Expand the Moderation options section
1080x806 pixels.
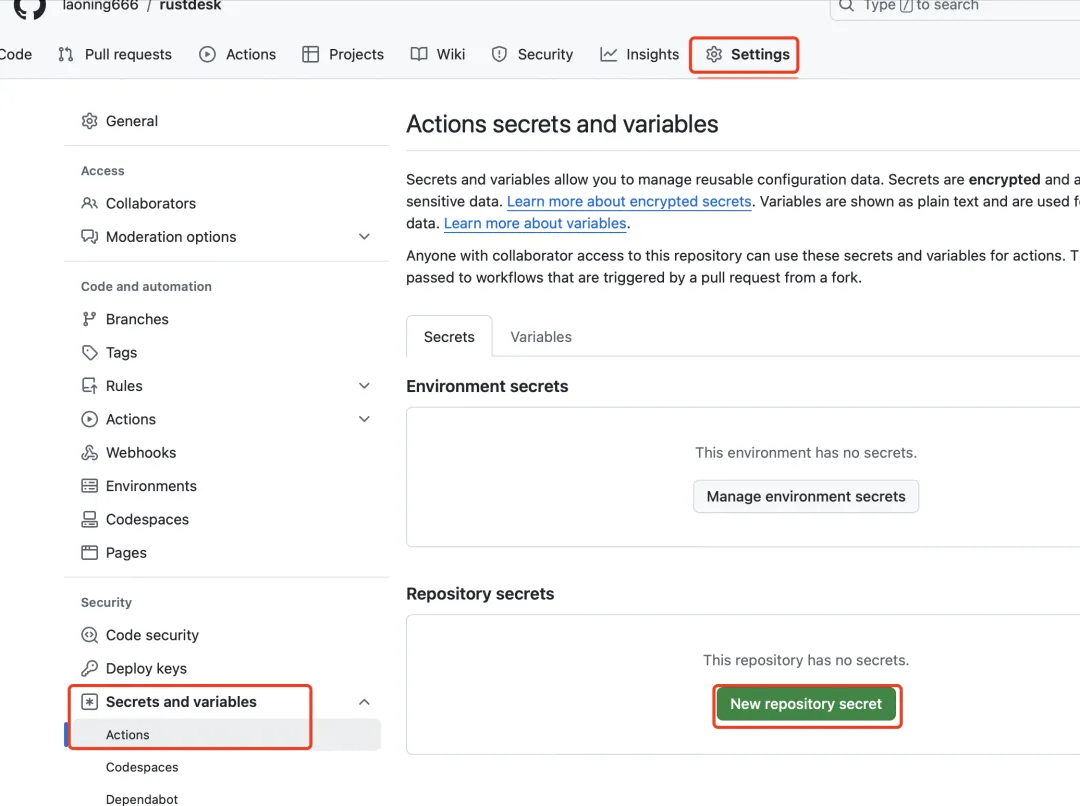(364, 237)
